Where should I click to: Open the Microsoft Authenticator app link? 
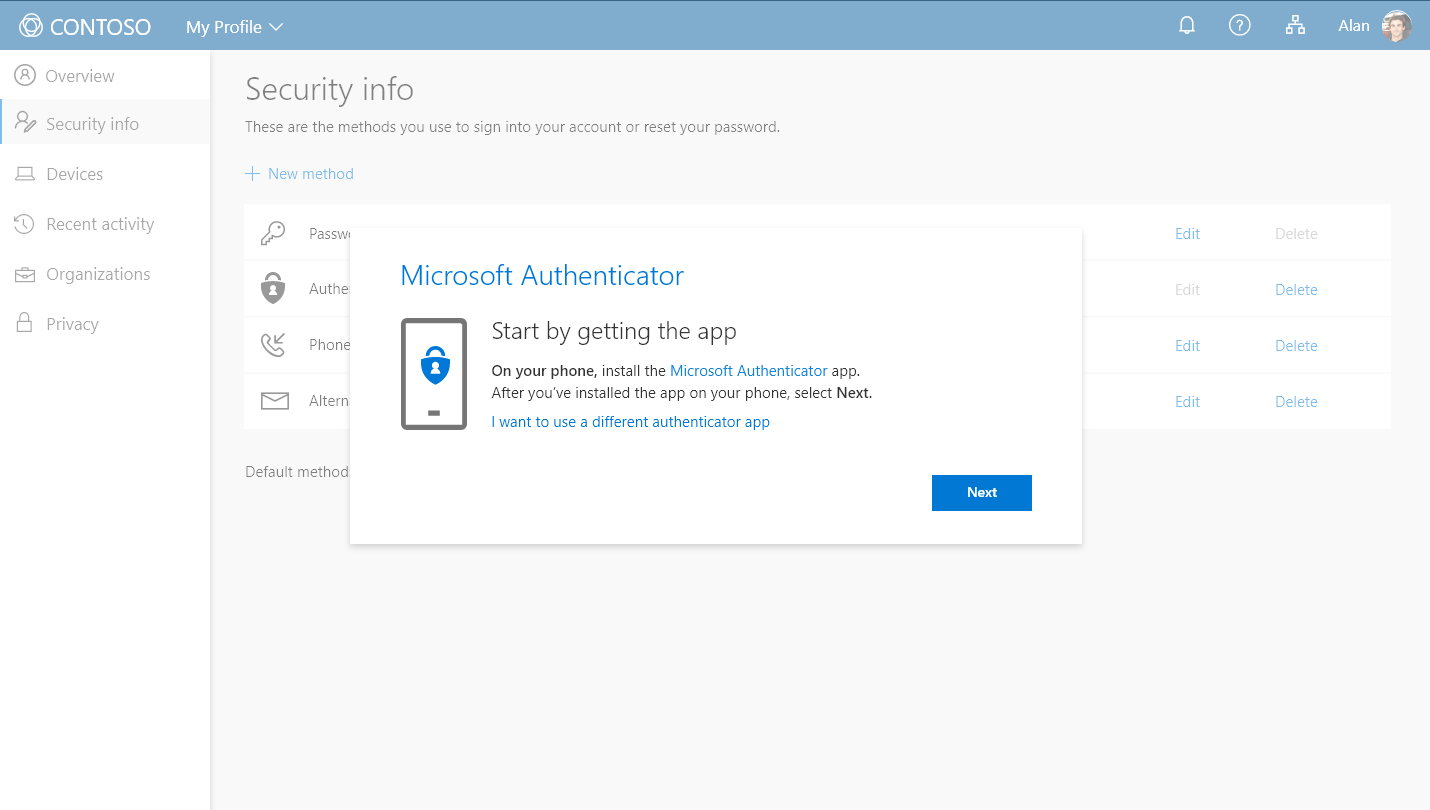[749, 370]
